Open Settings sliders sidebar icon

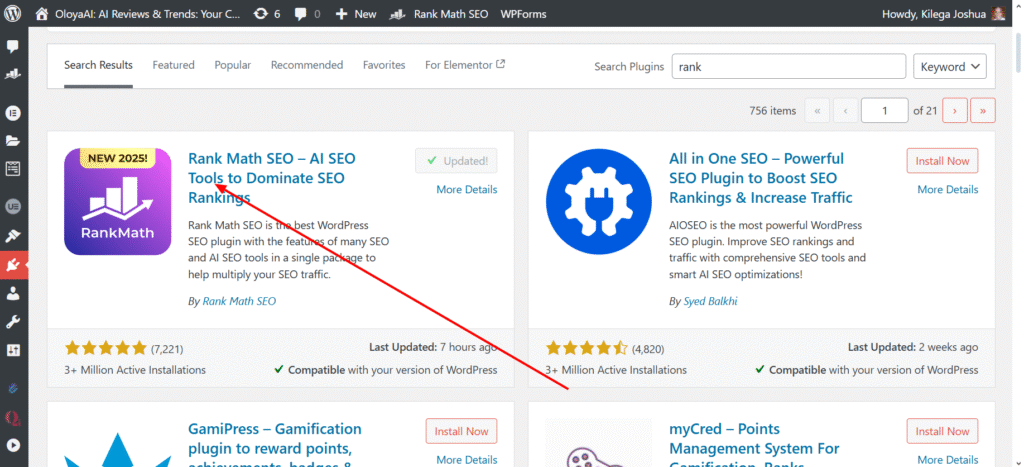tap(13, 350)
